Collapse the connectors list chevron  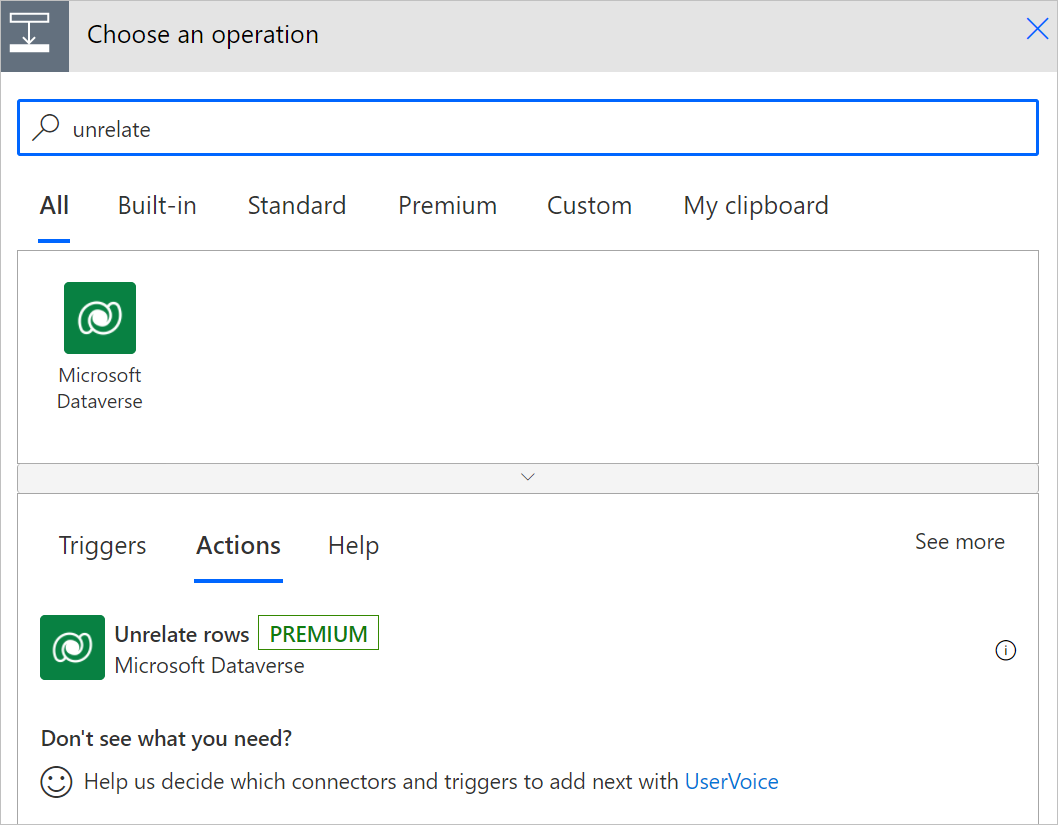point(528,477)
